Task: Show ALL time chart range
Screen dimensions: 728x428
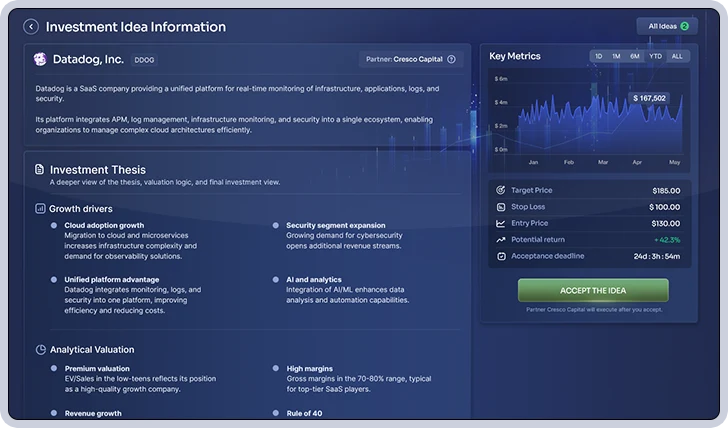Action: [677, 56]
